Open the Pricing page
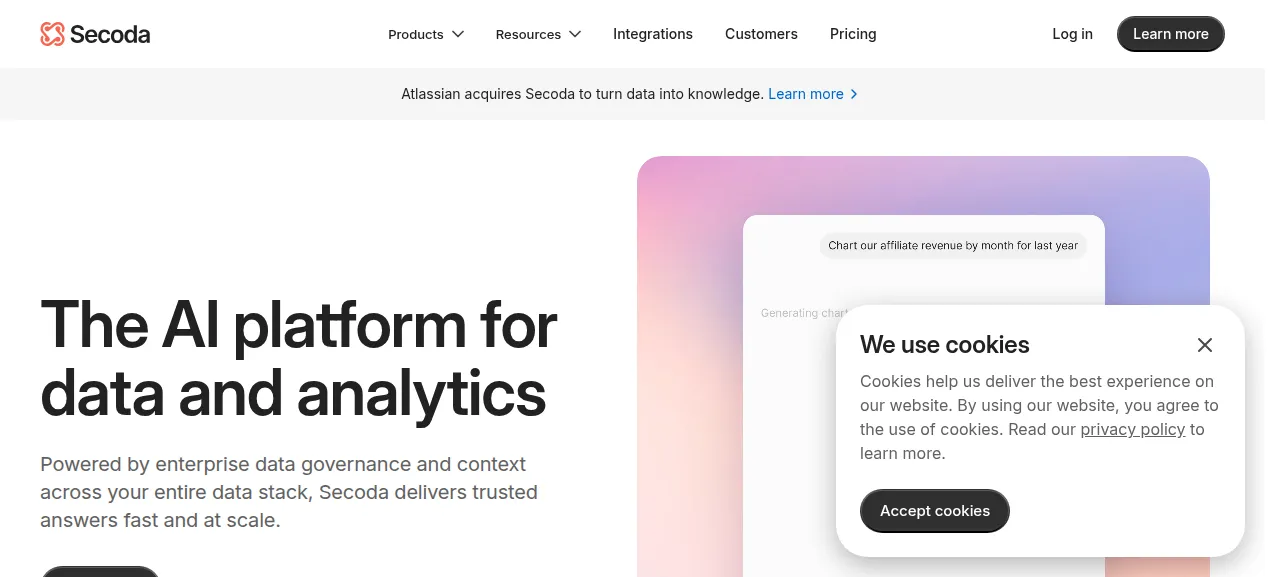Screen dimensions: 1280x577 click(x=853, y=34)
